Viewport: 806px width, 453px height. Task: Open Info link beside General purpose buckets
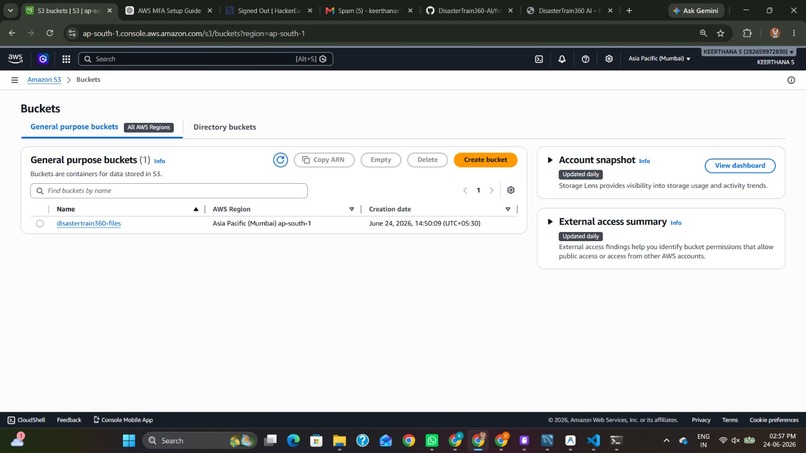pyautogui.click(x=159, y=161)
